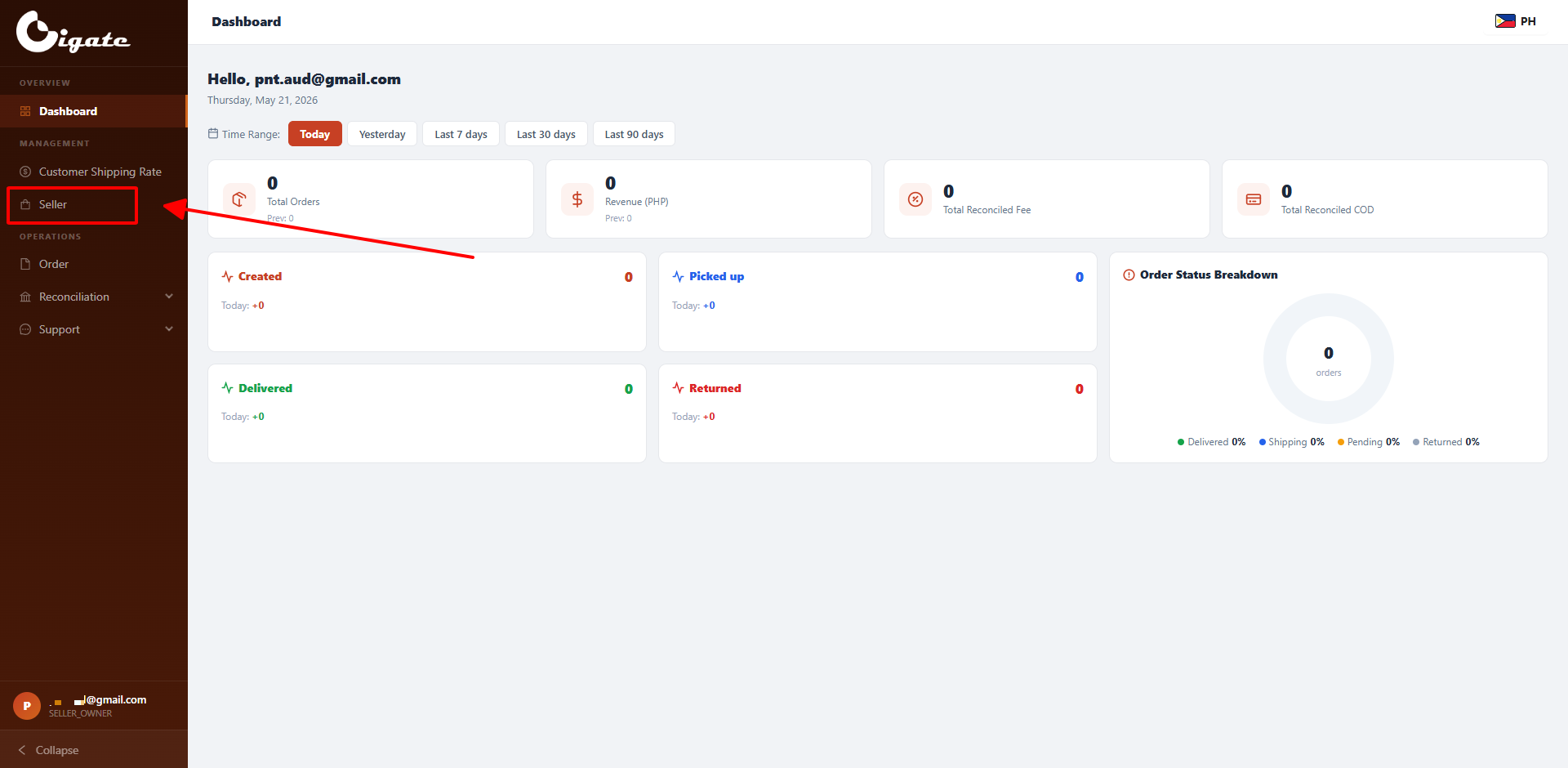Select the Today time range
This screenshot has height=768, width=1568.
[314, 134]
